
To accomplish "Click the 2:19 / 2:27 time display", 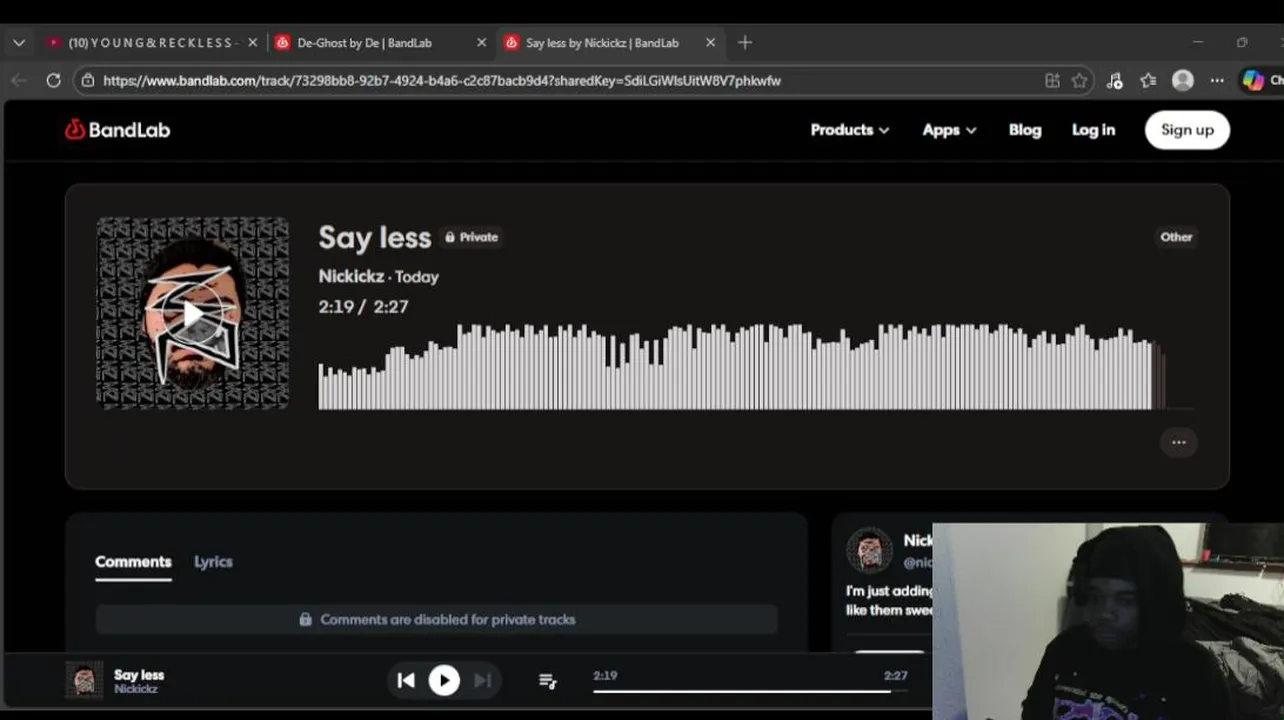I will click(363, 306).
